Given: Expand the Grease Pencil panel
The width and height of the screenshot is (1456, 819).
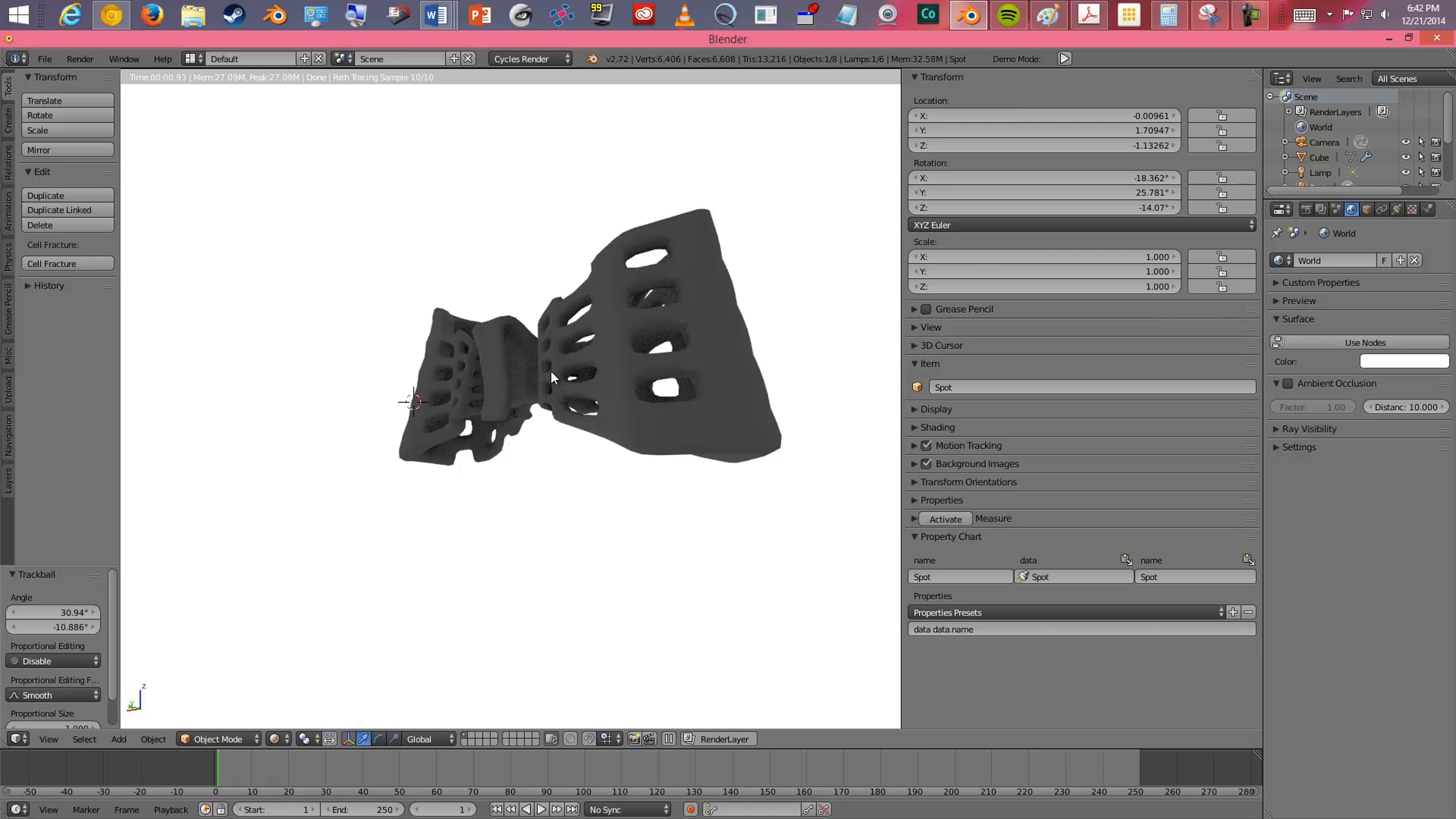Looking at the screenshot, I should (914, 309).
